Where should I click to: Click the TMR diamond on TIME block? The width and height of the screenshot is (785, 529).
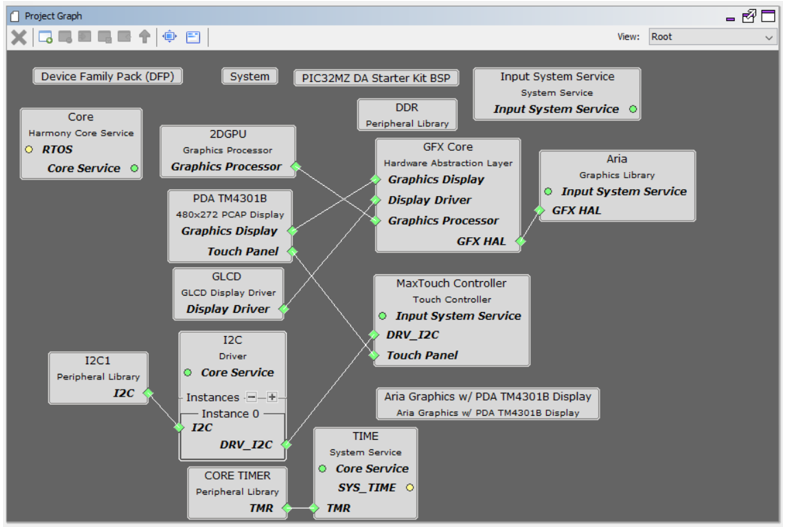314,508
